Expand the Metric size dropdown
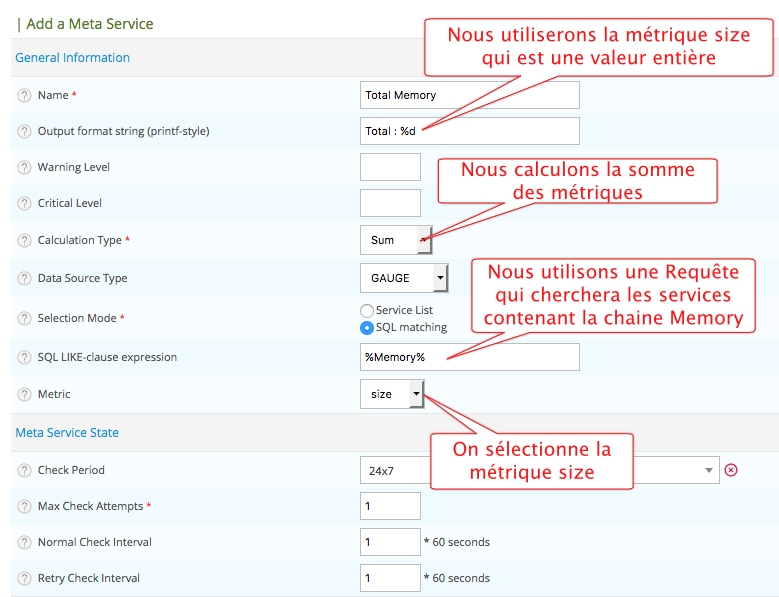The width and height of the screenshot is (779, 597). [392, 394]
